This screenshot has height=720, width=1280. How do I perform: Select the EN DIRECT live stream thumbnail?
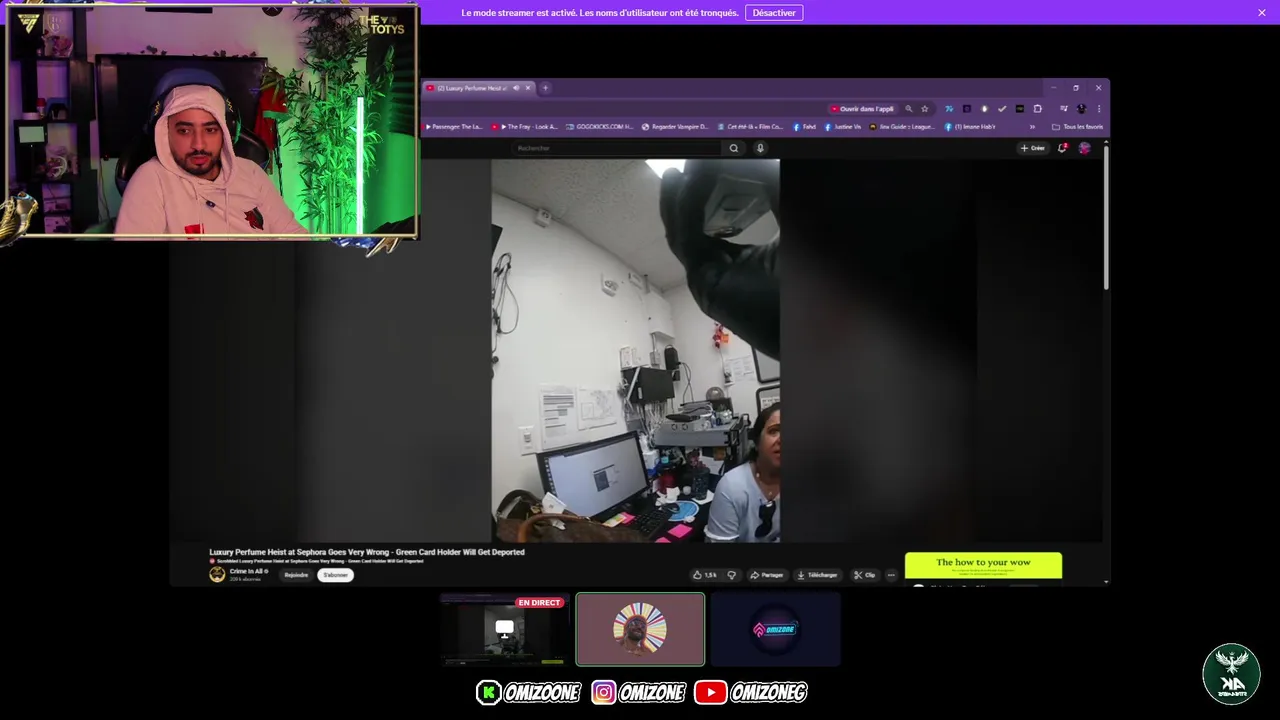(504, 629)
